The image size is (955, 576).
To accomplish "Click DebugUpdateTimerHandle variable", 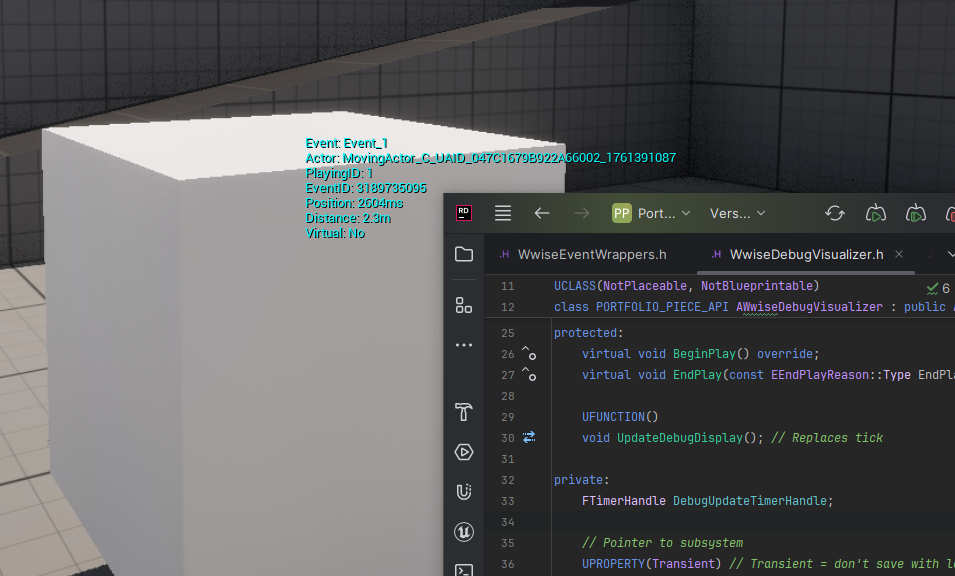I will [x=750, y=500].
